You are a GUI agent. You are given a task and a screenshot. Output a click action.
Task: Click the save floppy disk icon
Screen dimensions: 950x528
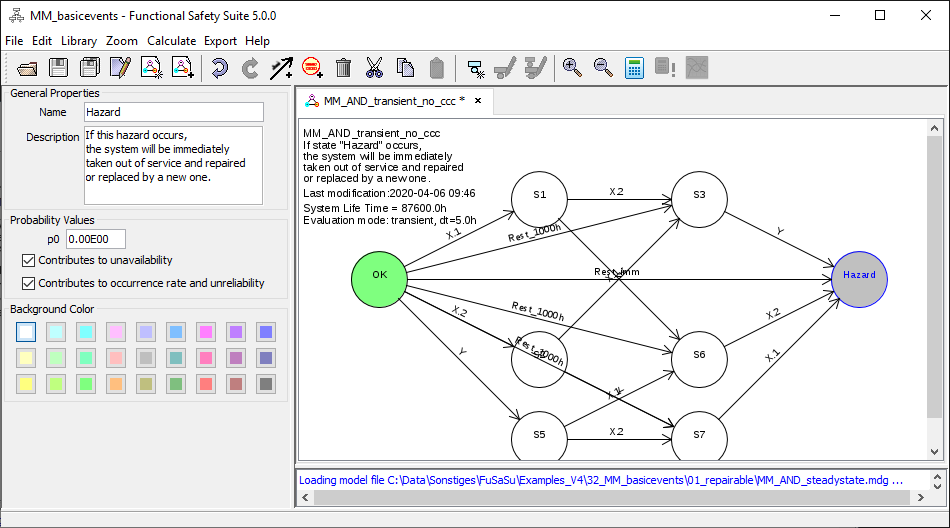tap(59, 68)
